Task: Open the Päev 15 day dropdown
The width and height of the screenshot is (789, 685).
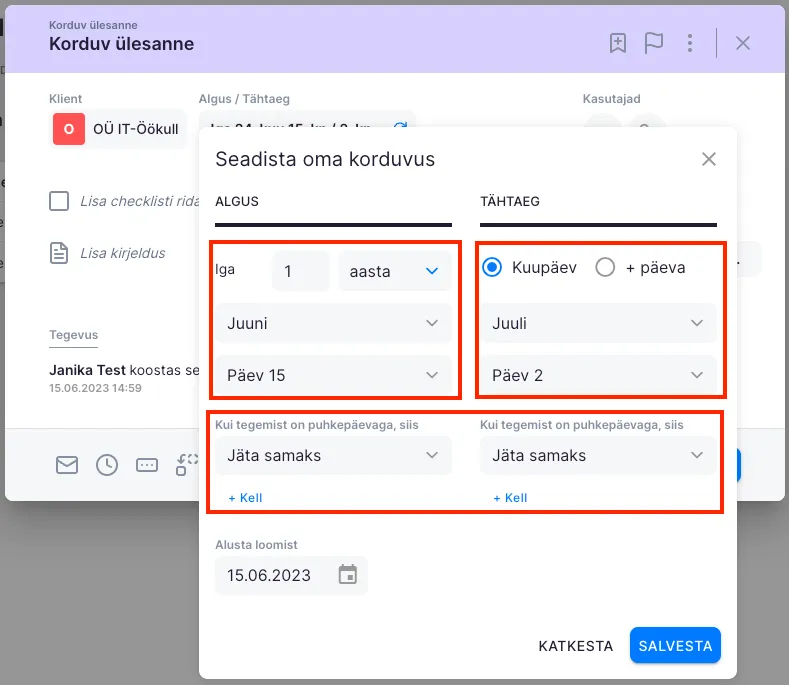Action: [333, 375]
